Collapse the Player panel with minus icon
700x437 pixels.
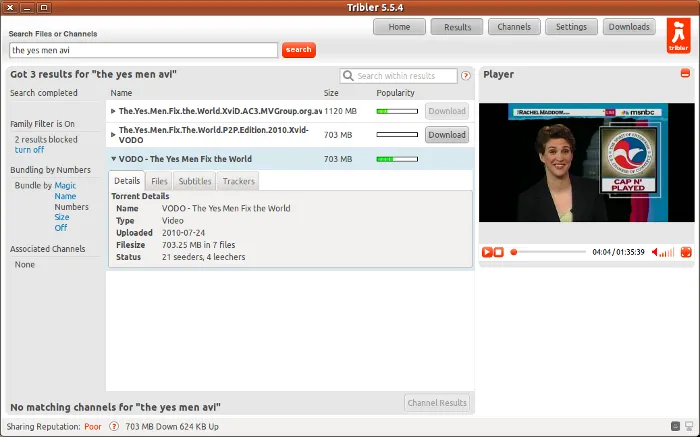[685, 73]
